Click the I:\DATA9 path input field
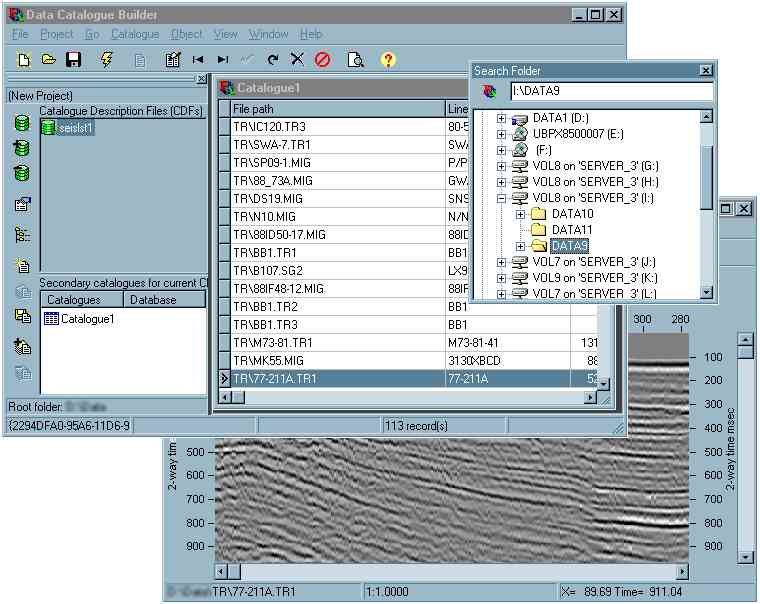The width and height of the screenshot is (760, 604). [610, 92]
